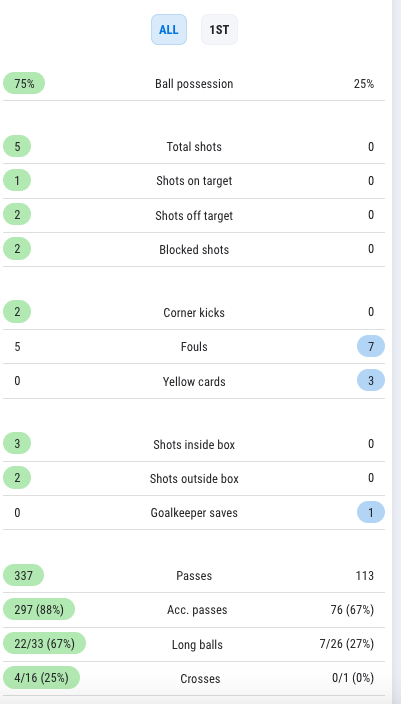401x704 pixels.
Task: Click the Shots off target row label
Action: (194, 216)
